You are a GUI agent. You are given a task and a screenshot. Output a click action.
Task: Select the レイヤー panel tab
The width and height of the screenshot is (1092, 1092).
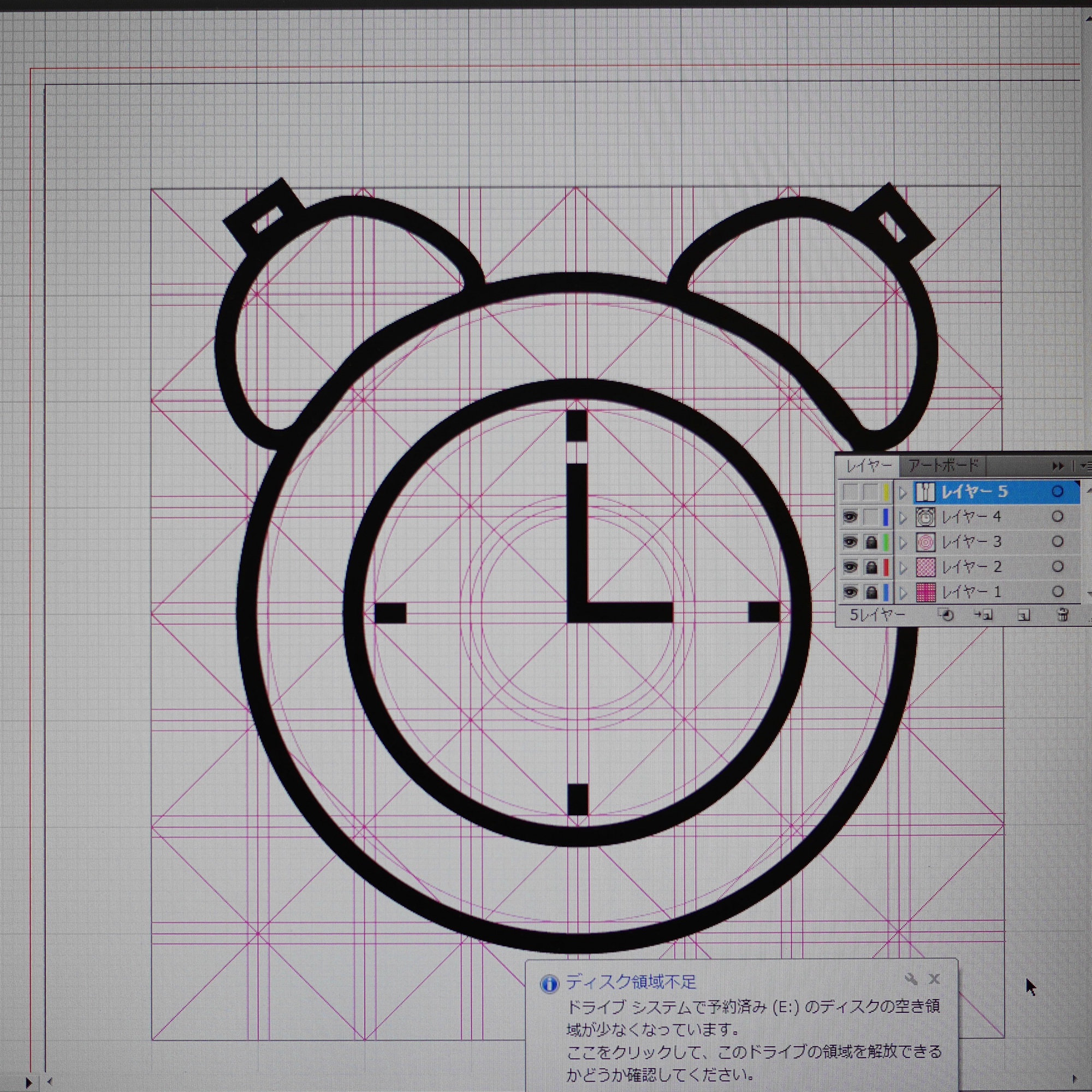(x=868, y=466)
